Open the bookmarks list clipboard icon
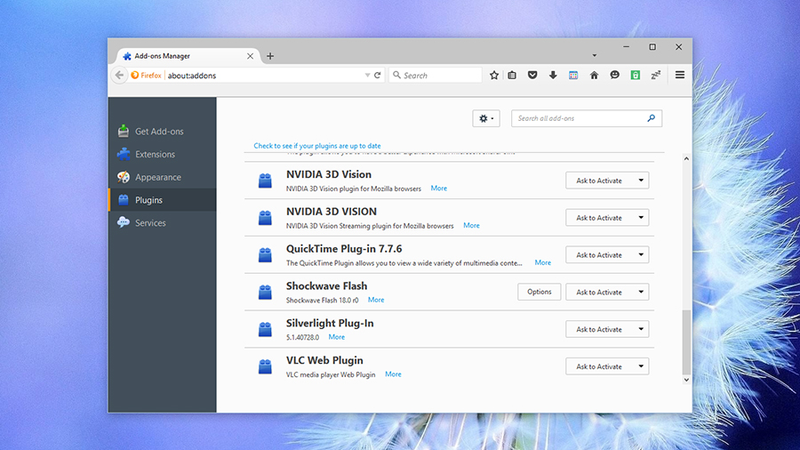 [512, 75]
